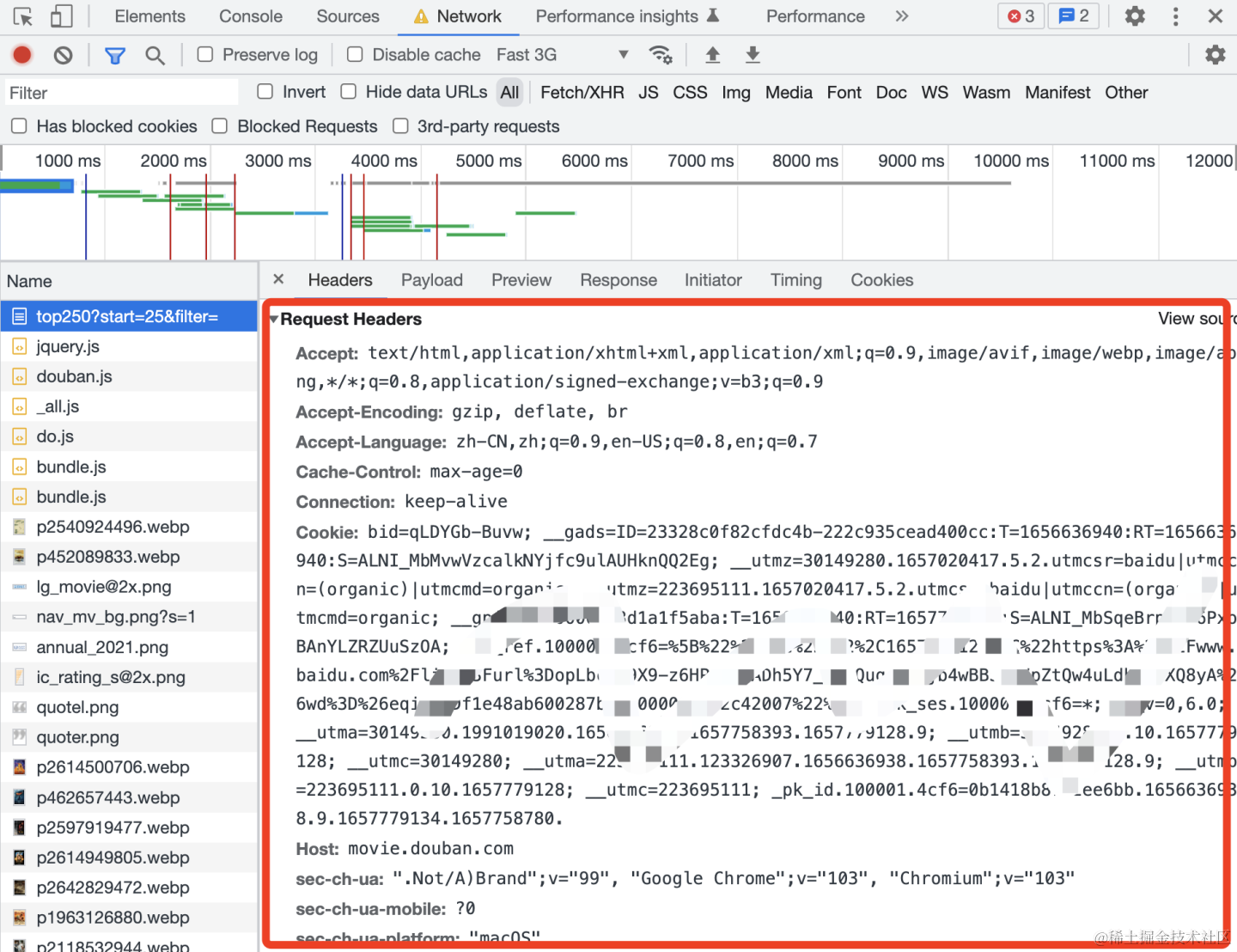
Task: Check Hide data URLs checkbox
Action: [x=349, y=91]
